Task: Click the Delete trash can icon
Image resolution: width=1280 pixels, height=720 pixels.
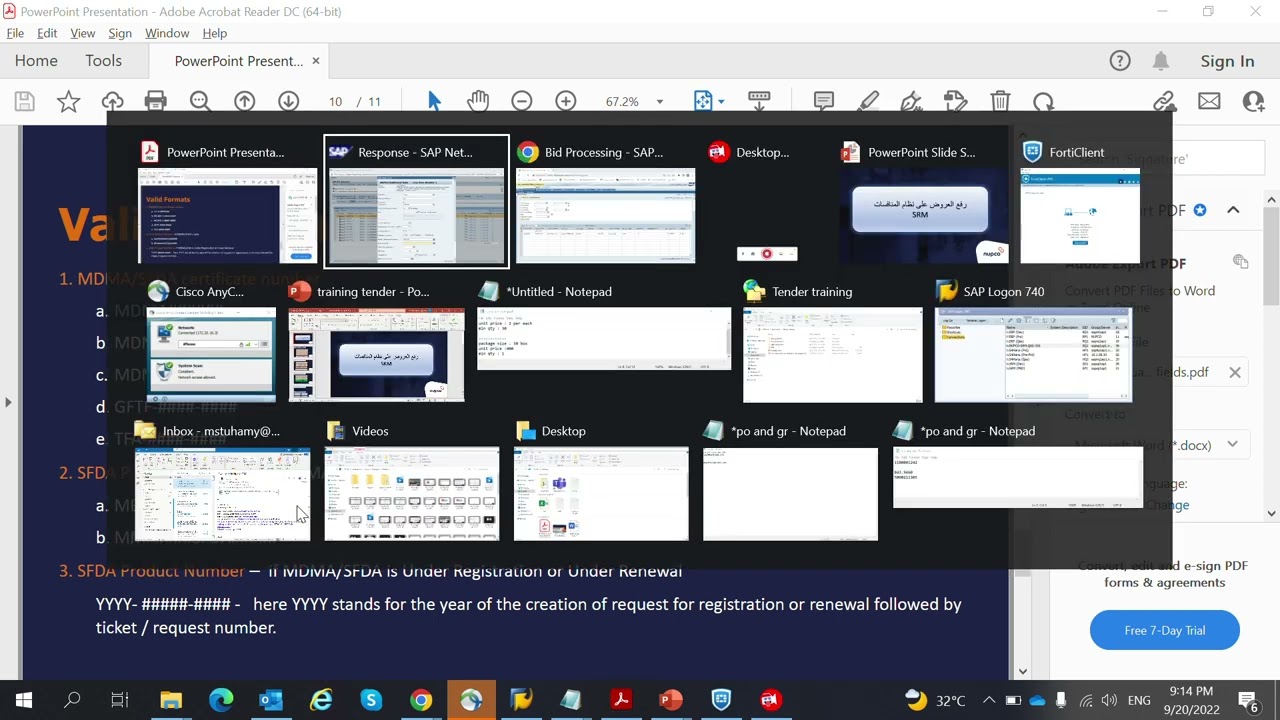Action: 1000,101
